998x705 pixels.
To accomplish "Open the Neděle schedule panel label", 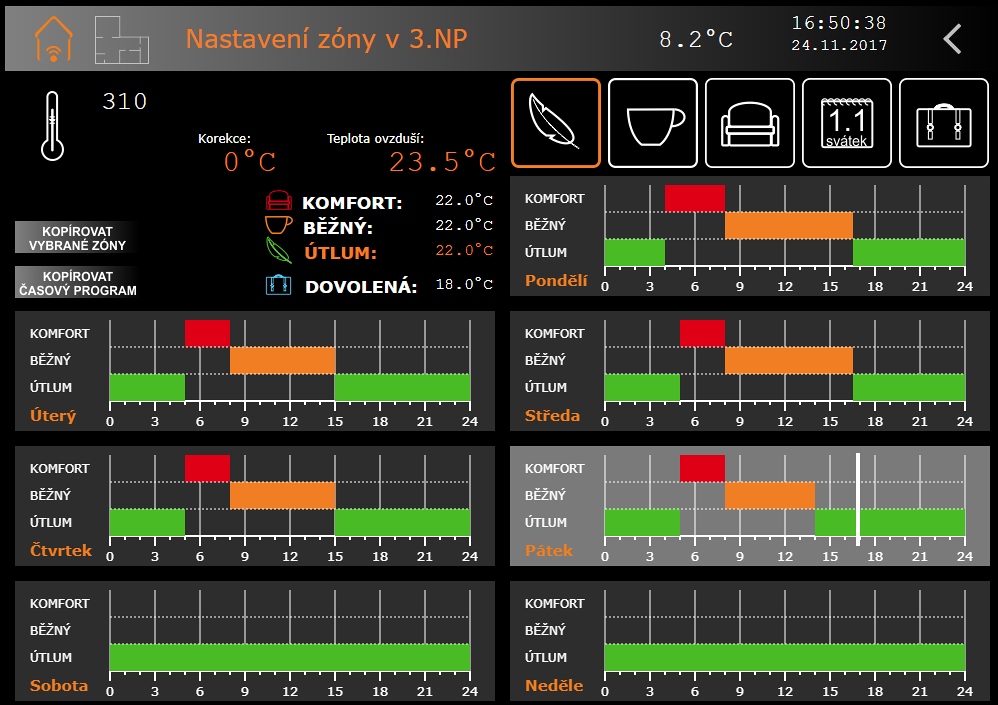I will [554, 686].
